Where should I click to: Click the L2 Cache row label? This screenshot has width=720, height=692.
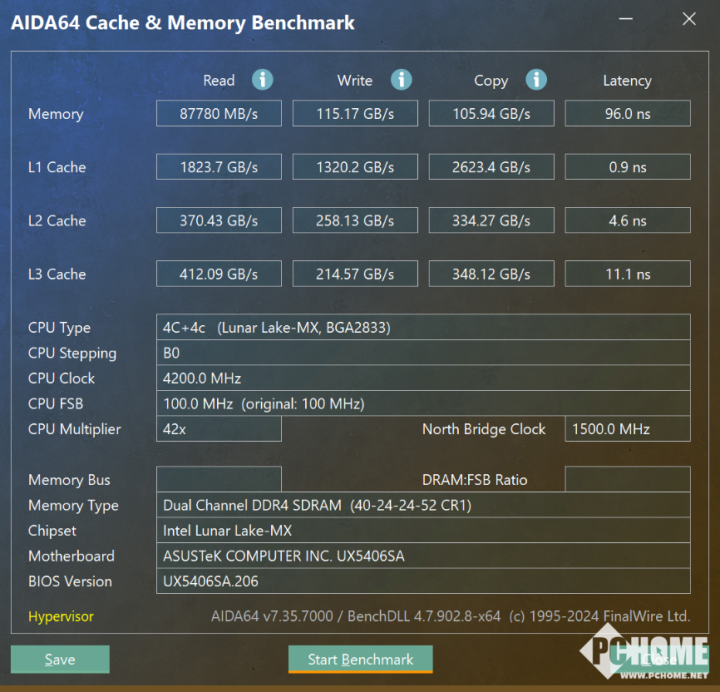pyautogui.click(x=57, y=220)
